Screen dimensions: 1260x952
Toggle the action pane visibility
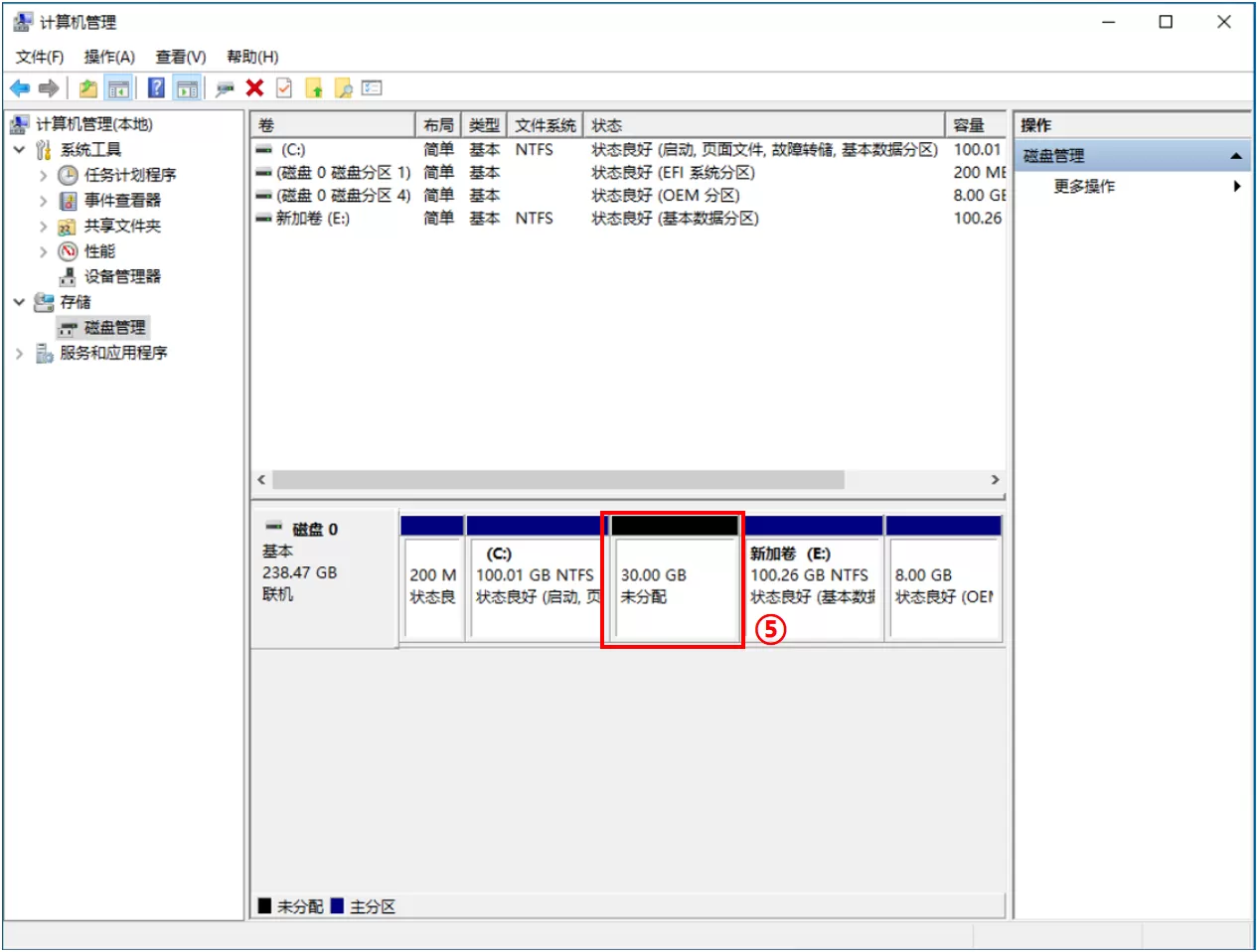click(185, 87)
